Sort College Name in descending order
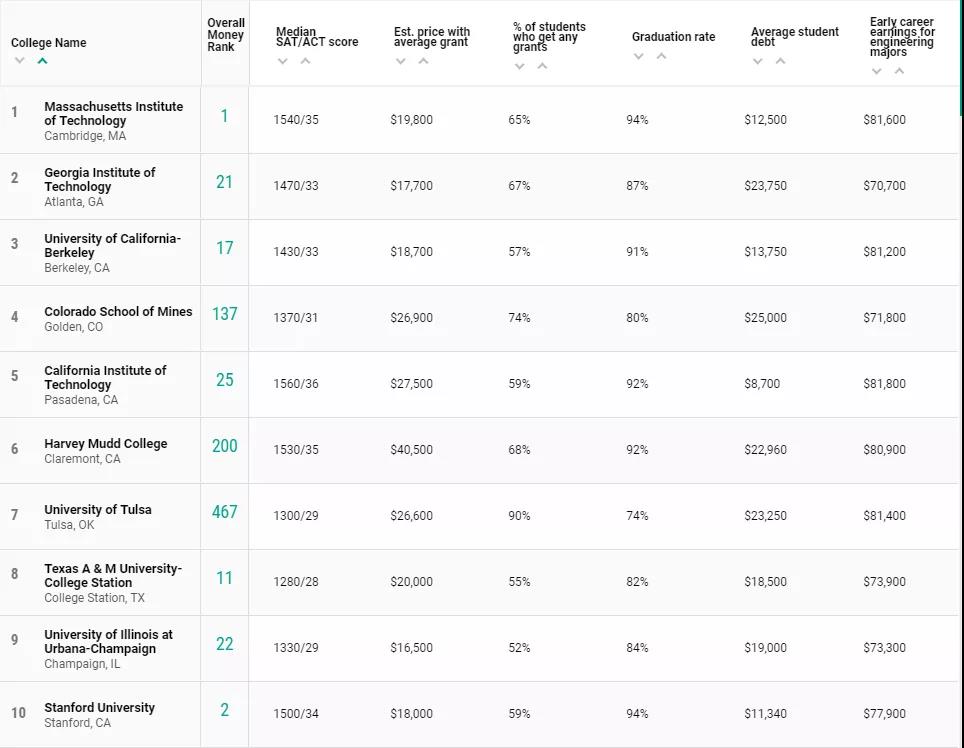The width and height of the screenshot is (964, 748). click(19, 61)
